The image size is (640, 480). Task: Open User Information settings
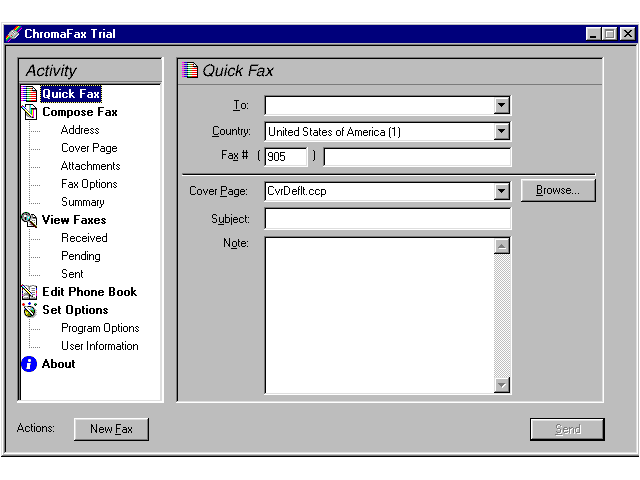point(99,346)
